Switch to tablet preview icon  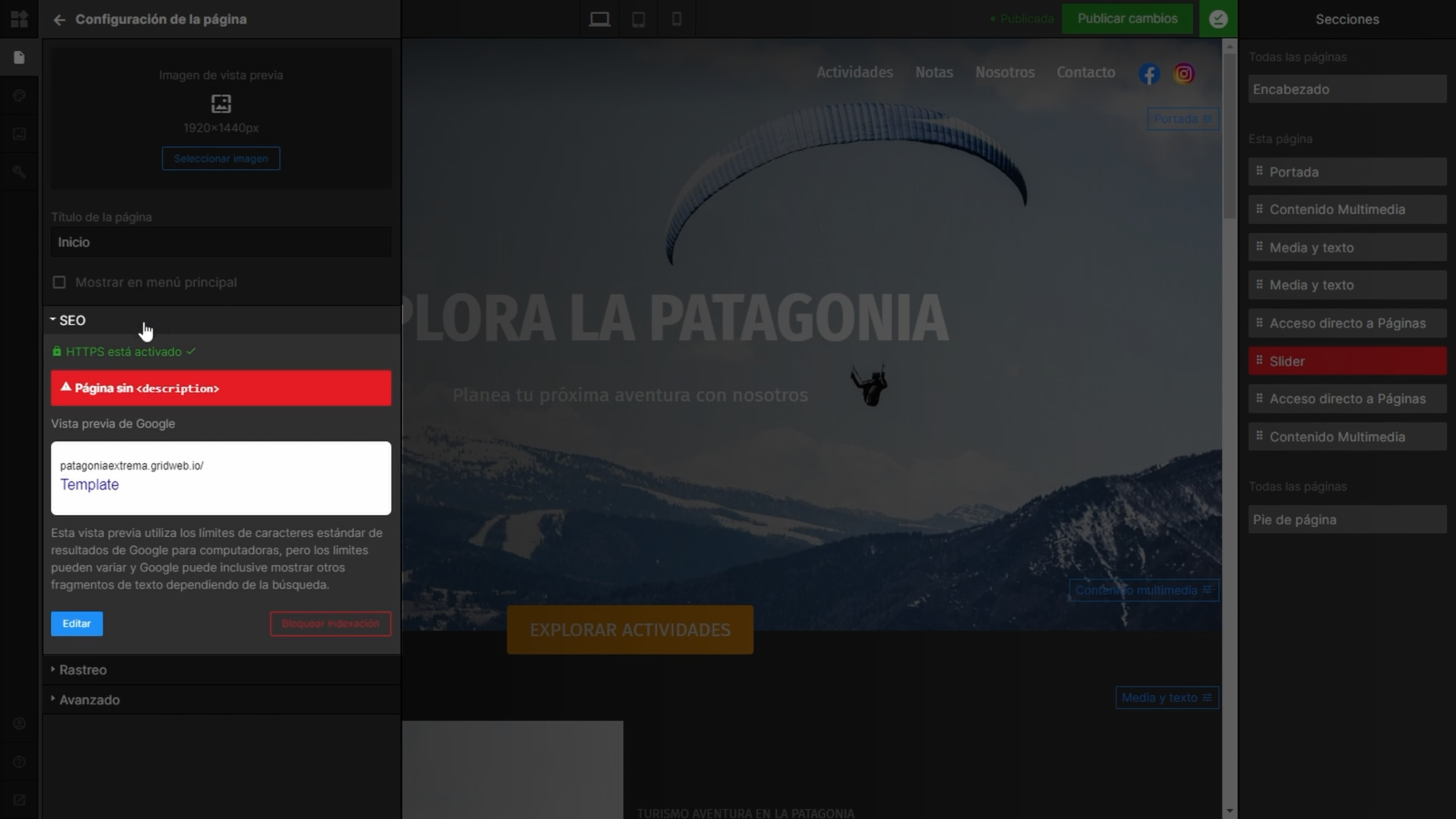click(639, 19)
